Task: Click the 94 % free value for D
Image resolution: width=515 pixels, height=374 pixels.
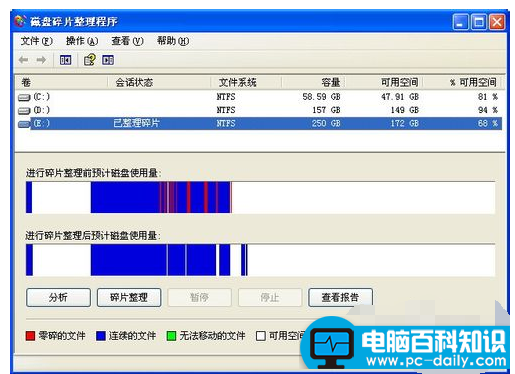Action: (x=488, y=110)
